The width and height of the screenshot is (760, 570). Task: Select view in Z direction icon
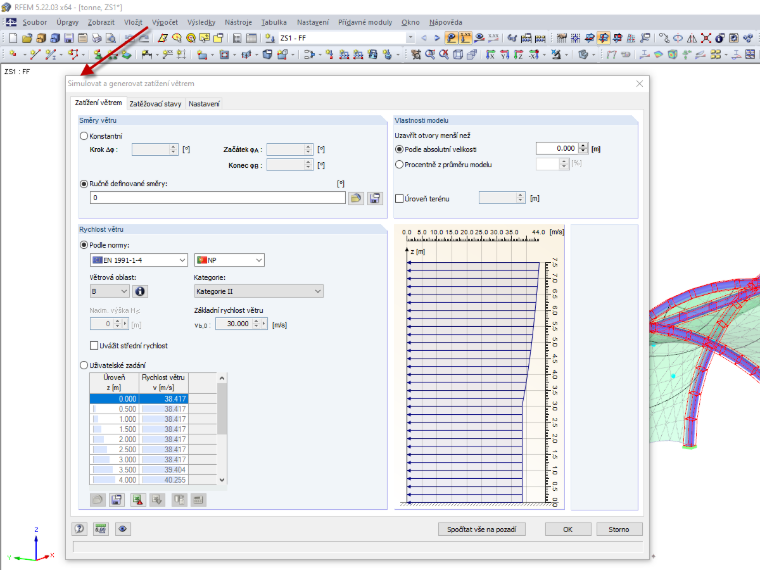coord(519,55)
